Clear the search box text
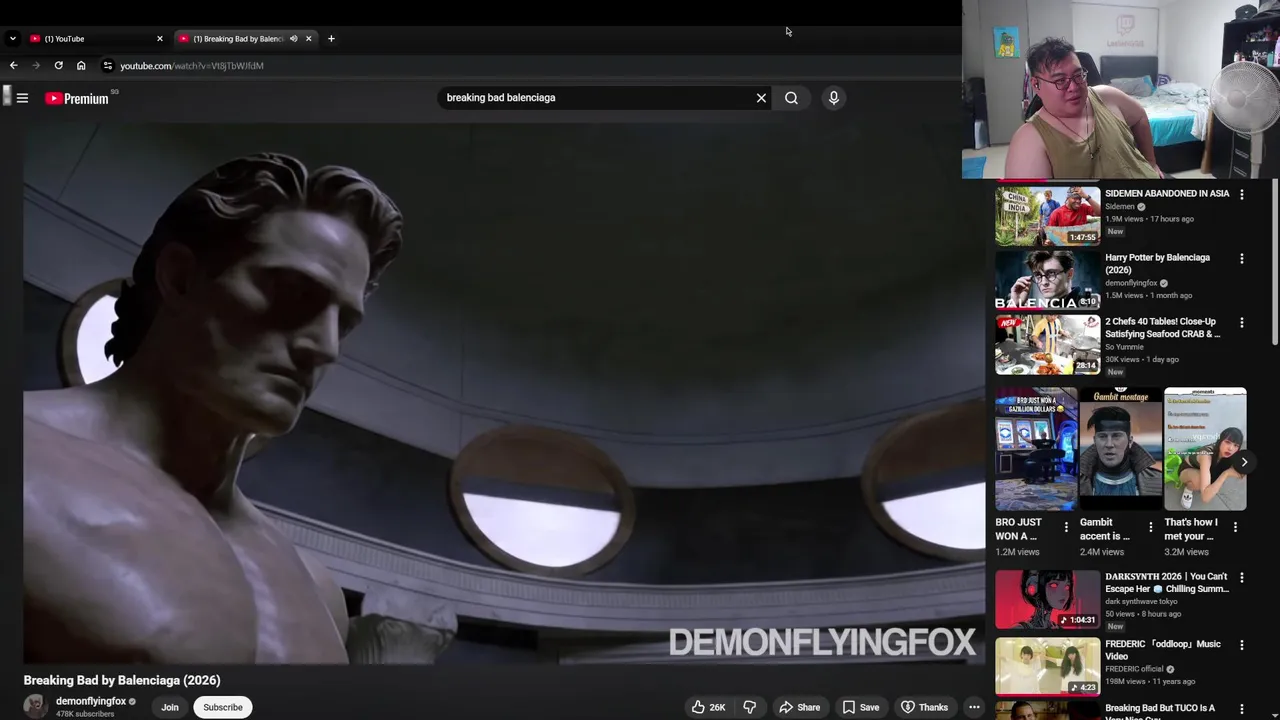 click(761, 98)
